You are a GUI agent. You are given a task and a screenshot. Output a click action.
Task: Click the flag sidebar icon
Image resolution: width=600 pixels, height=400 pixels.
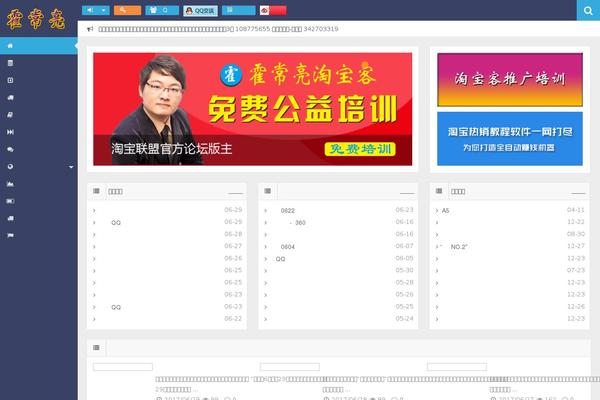click(10, 235)
